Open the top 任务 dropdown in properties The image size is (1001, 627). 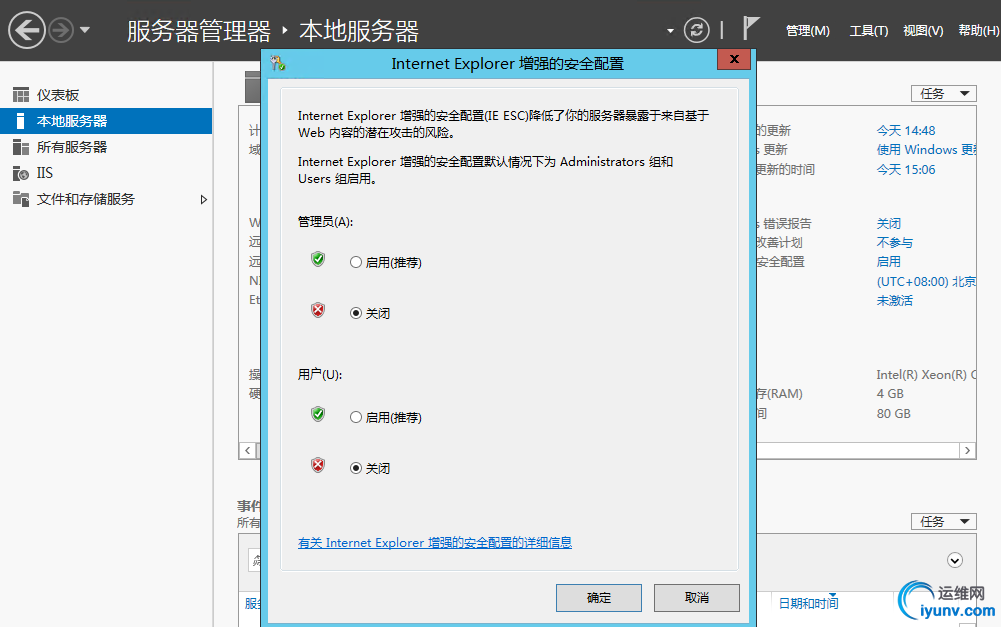[944, 94]
